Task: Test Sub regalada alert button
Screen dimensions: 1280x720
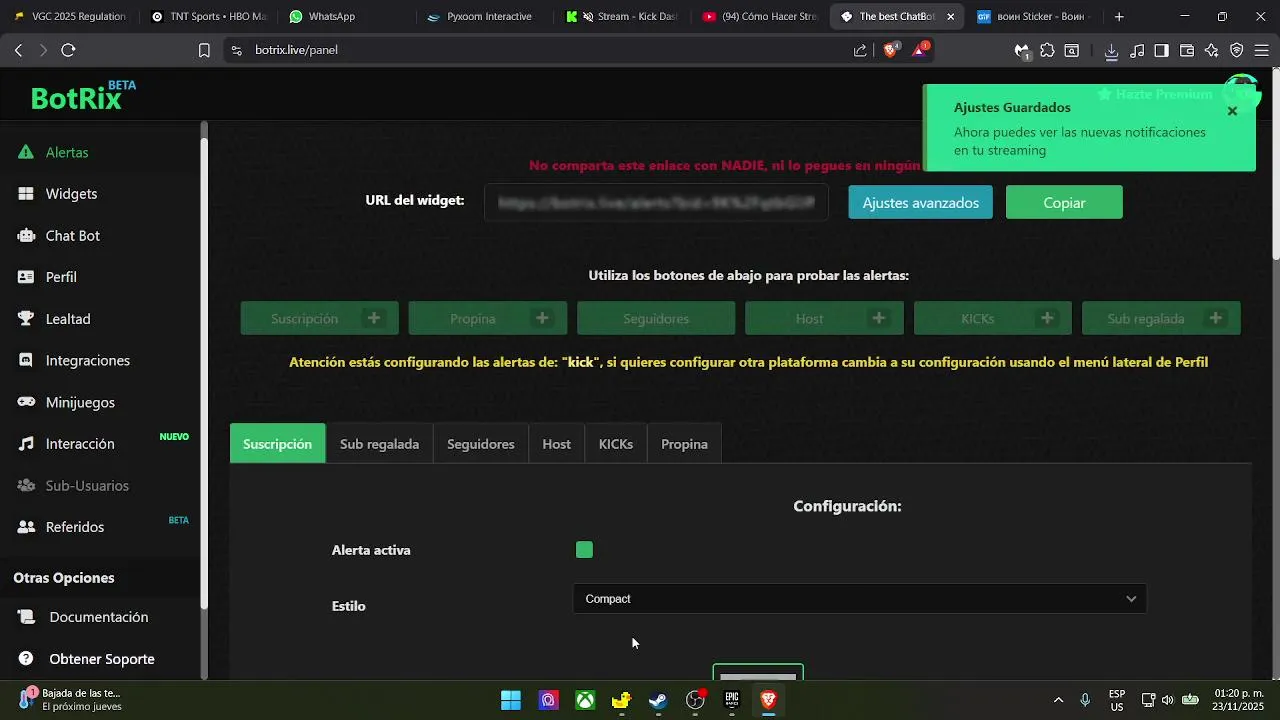Action: coord(1161,318)
